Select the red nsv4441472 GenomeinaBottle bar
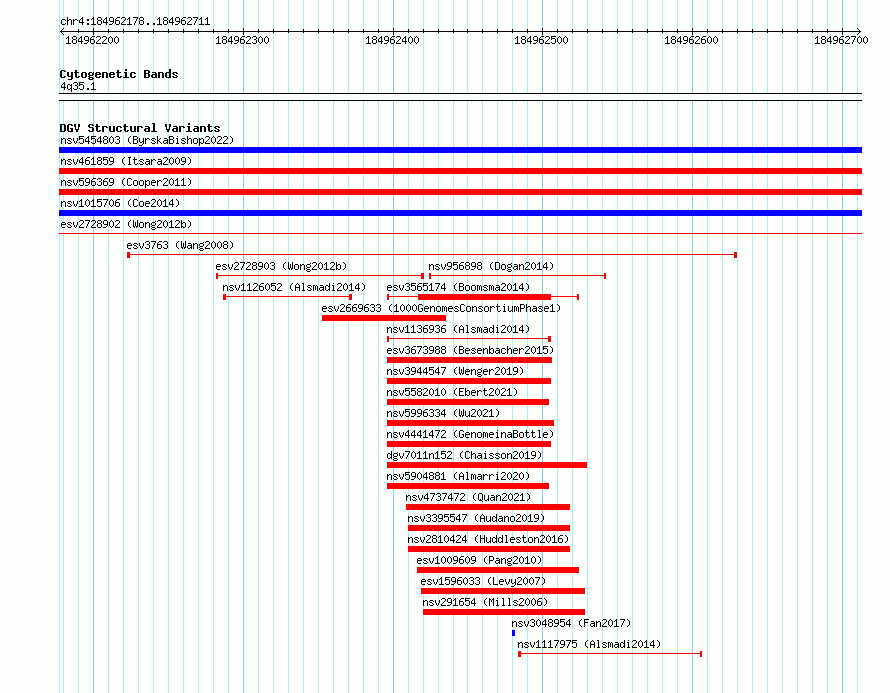890x693 pixels. point(469,444)
